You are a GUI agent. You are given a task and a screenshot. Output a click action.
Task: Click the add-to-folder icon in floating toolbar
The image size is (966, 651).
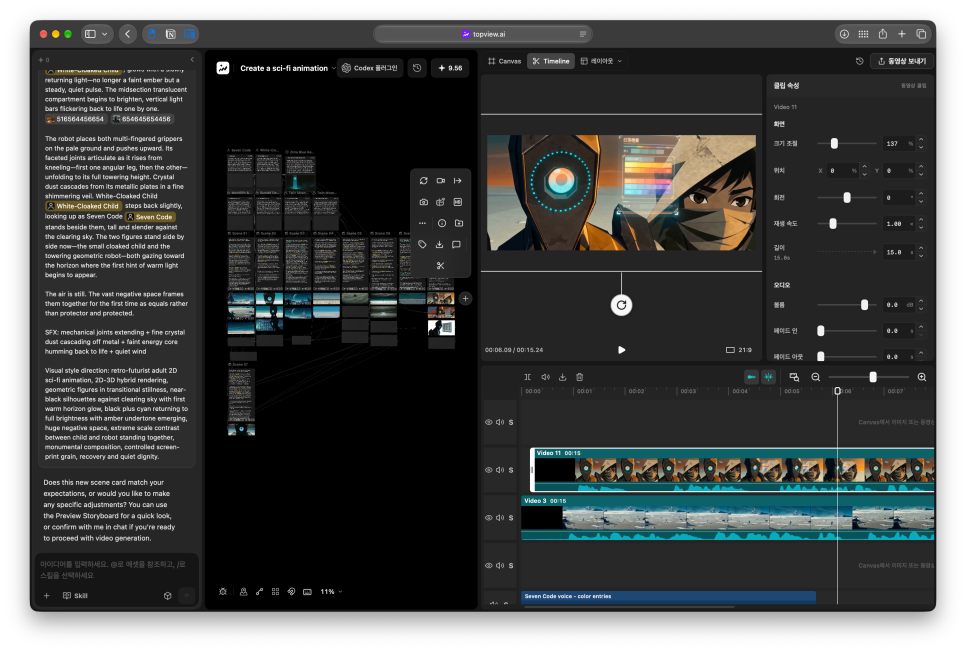458,223
